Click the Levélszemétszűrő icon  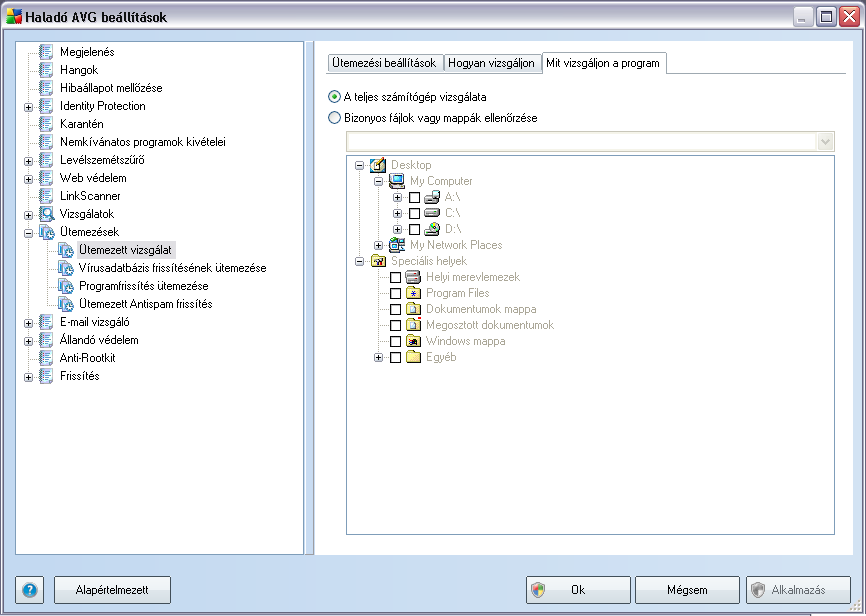pos(46,160)
